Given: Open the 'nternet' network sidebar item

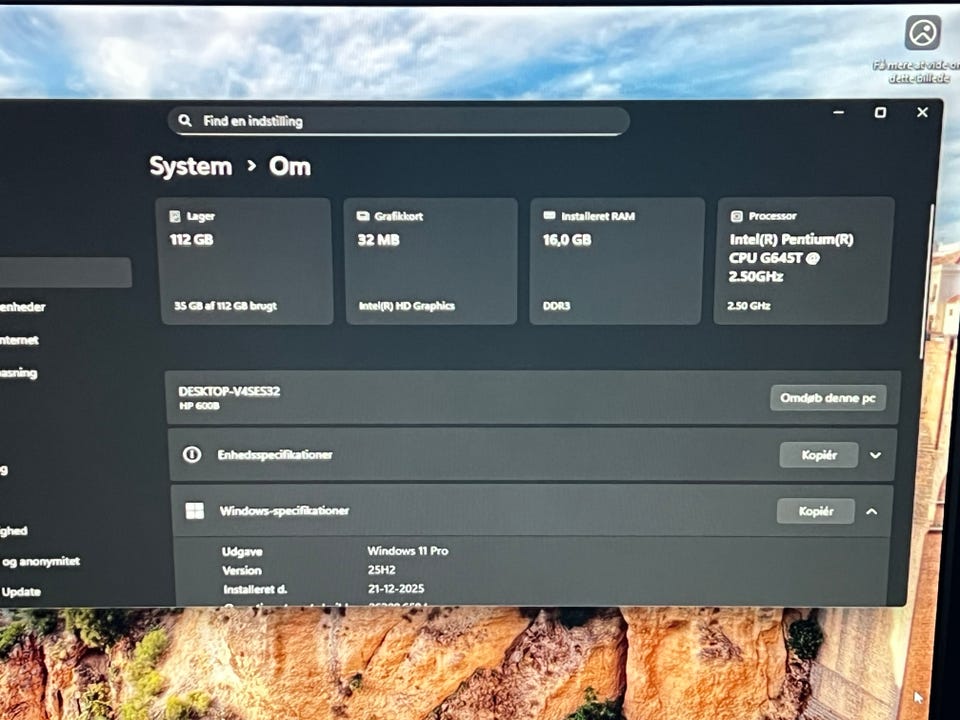Looking at the screenshot, I should (19, 340).
